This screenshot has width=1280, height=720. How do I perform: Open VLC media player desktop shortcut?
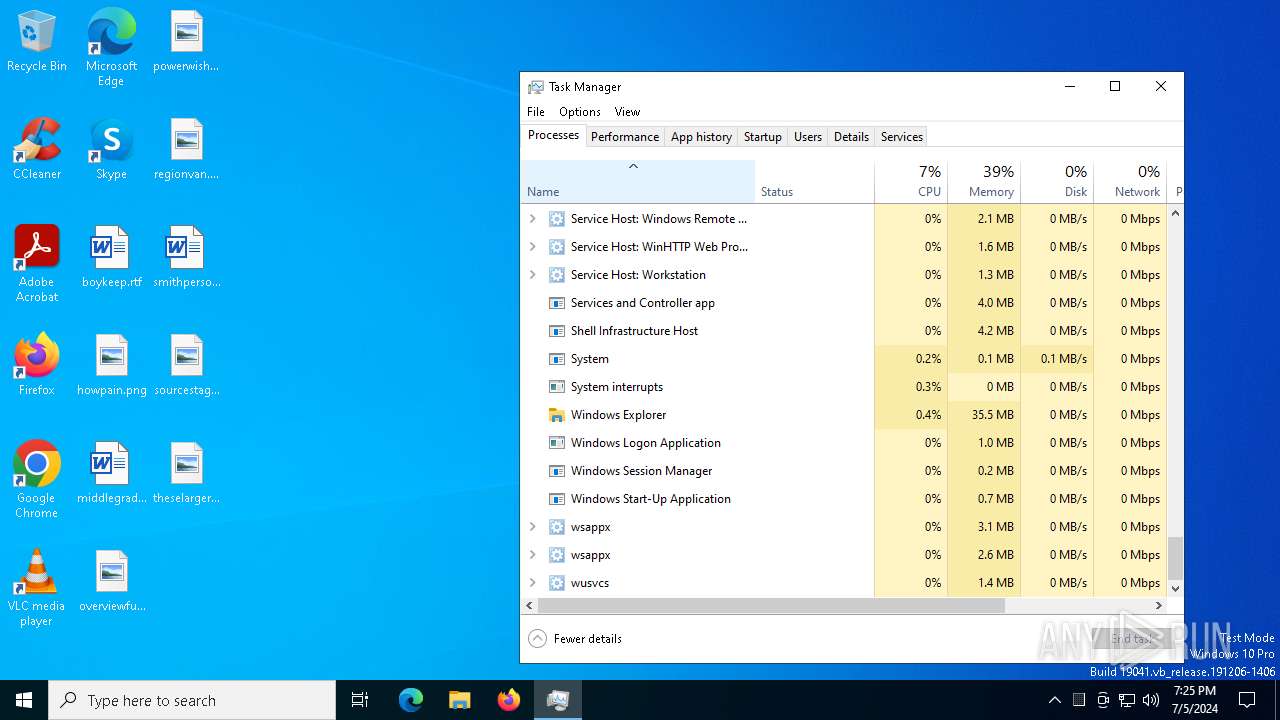click(x=37, y=588)
